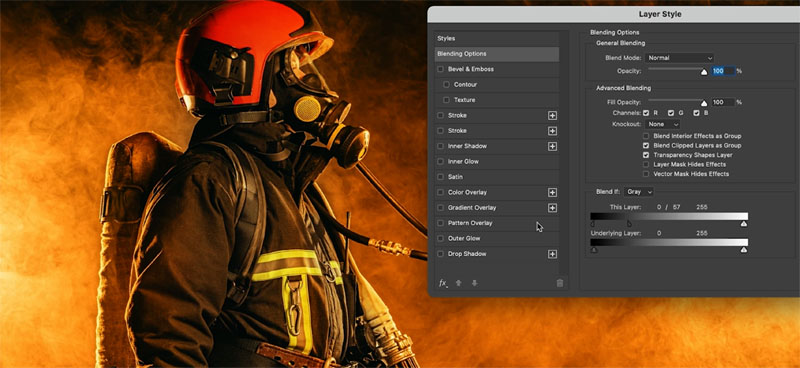Screen dimensions: 800x368
Task: Toggle Blend Clipped Layers as Group
Action: pyautogui.click(x=646, y=145)
